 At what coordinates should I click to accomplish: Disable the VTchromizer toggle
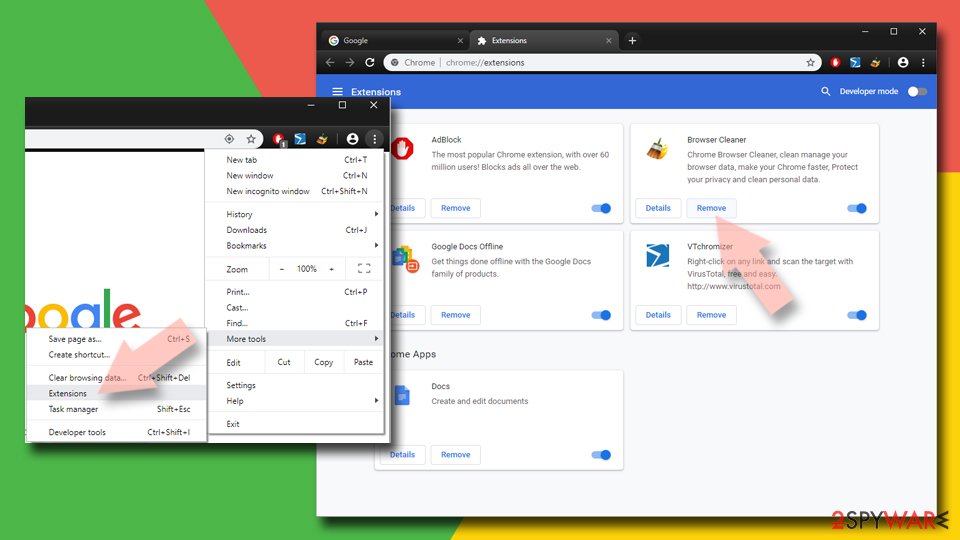(x=857, y=315)
